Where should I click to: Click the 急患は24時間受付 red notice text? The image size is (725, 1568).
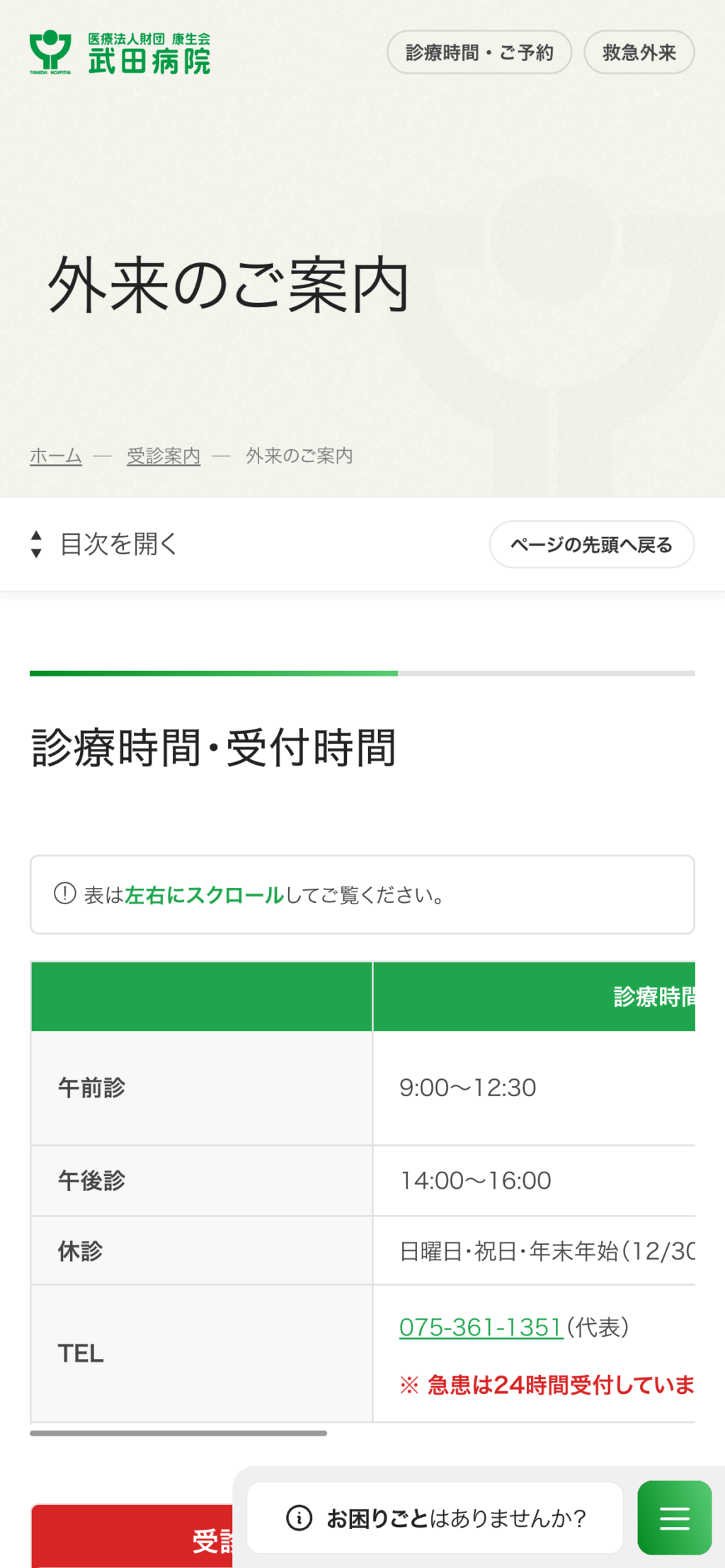559,1385
